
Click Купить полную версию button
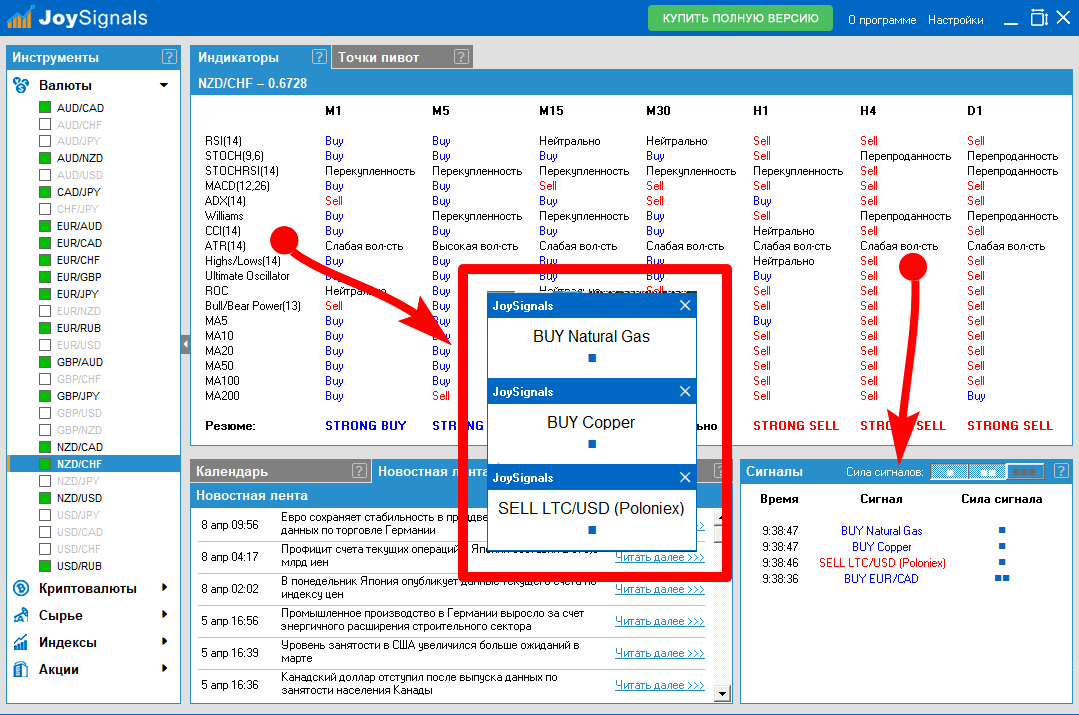click(x=740, y=18)
